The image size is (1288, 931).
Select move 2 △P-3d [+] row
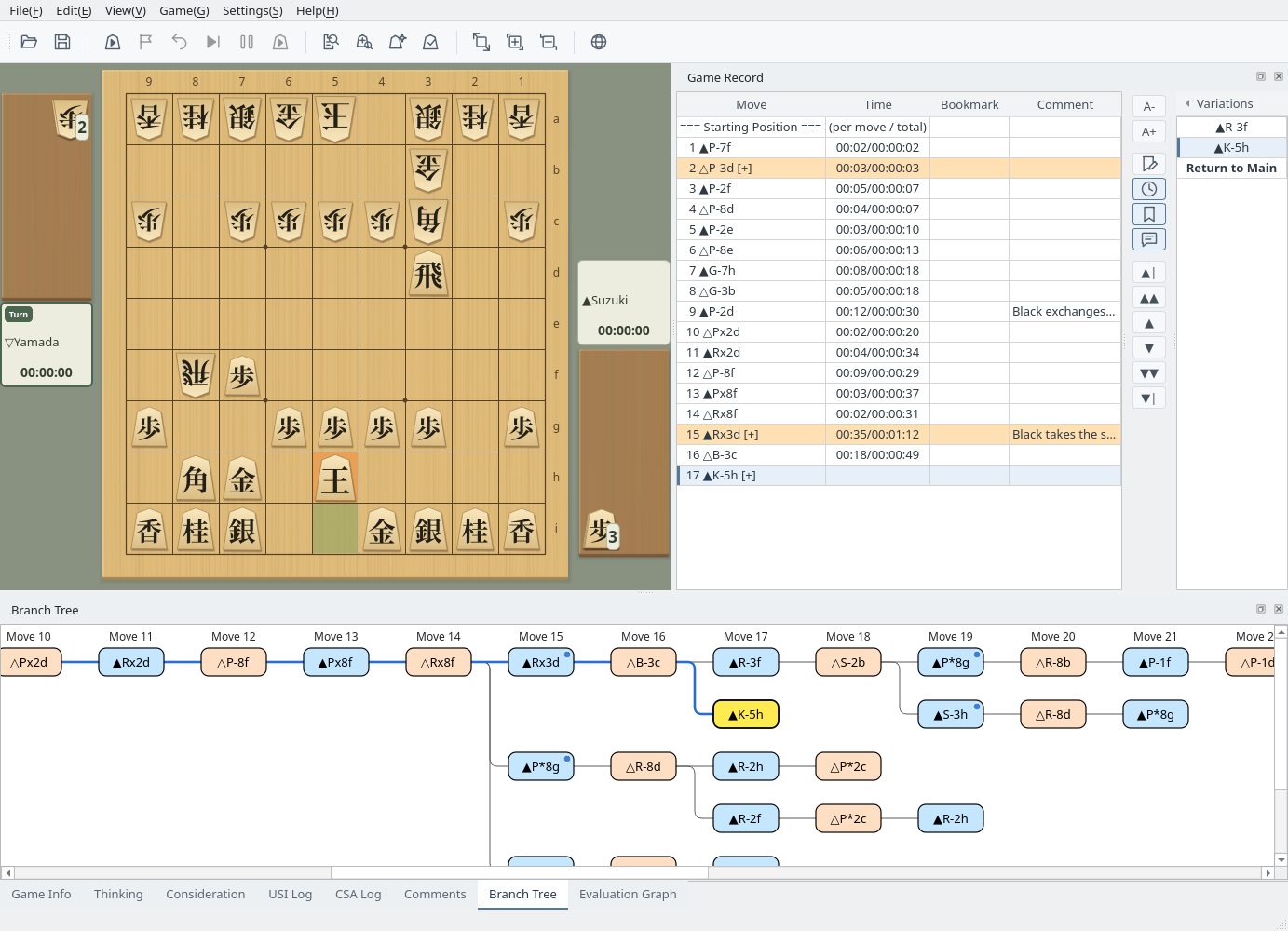[x=899, y=169]
